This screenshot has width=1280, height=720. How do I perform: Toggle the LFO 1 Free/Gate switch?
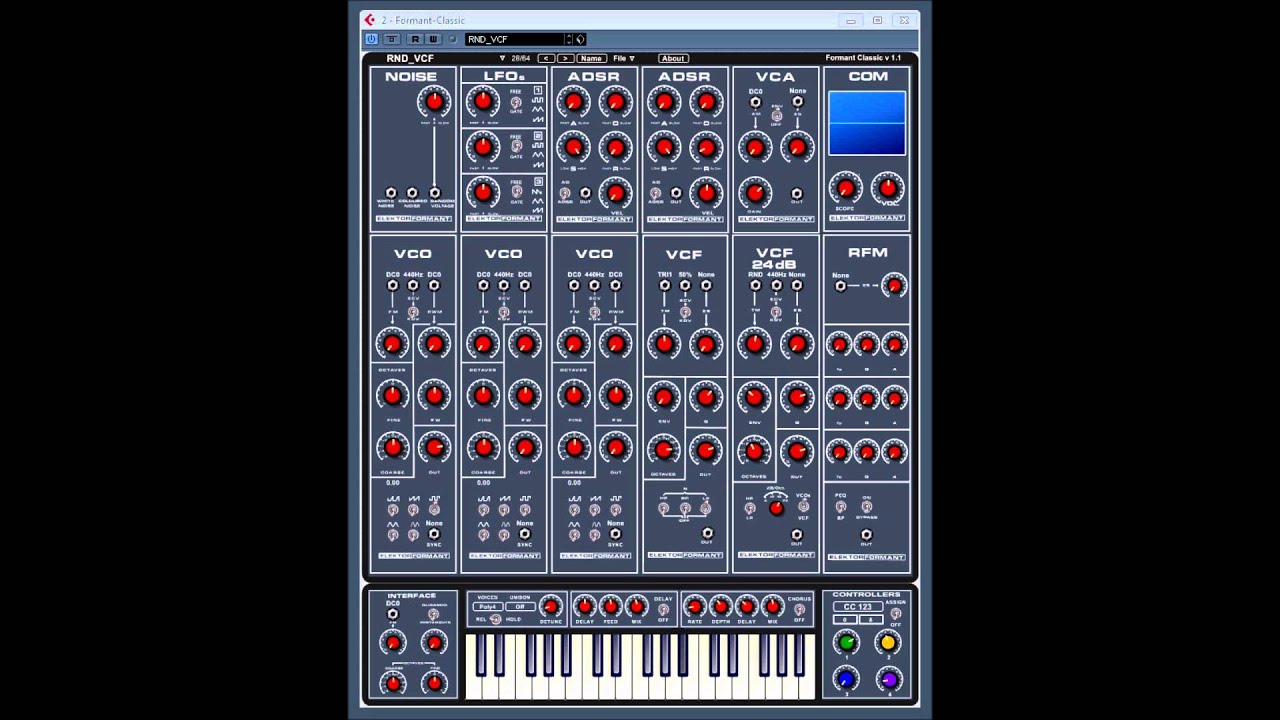tap(516, 102)
